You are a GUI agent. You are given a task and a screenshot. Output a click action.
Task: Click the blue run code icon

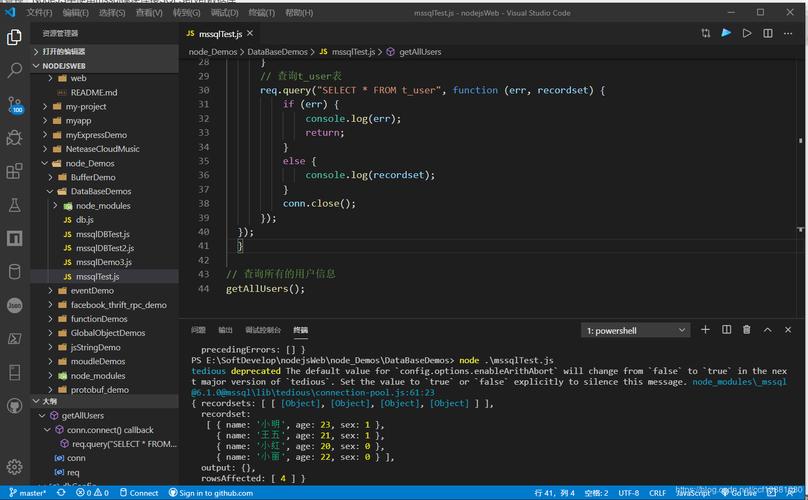point(726,33)
